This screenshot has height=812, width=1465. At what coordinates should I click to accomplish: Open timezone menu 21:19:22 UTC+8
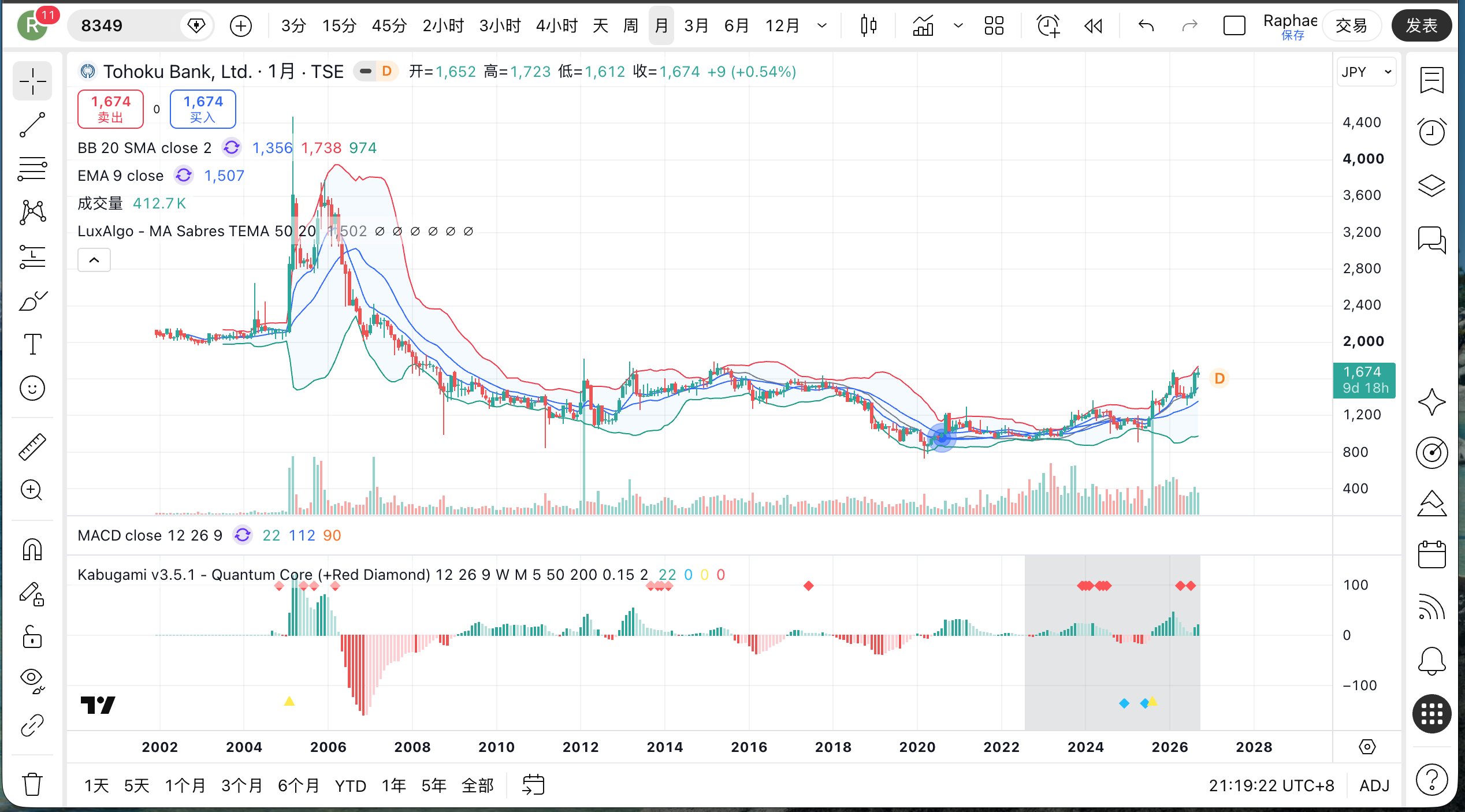[x=1271, y=785]
